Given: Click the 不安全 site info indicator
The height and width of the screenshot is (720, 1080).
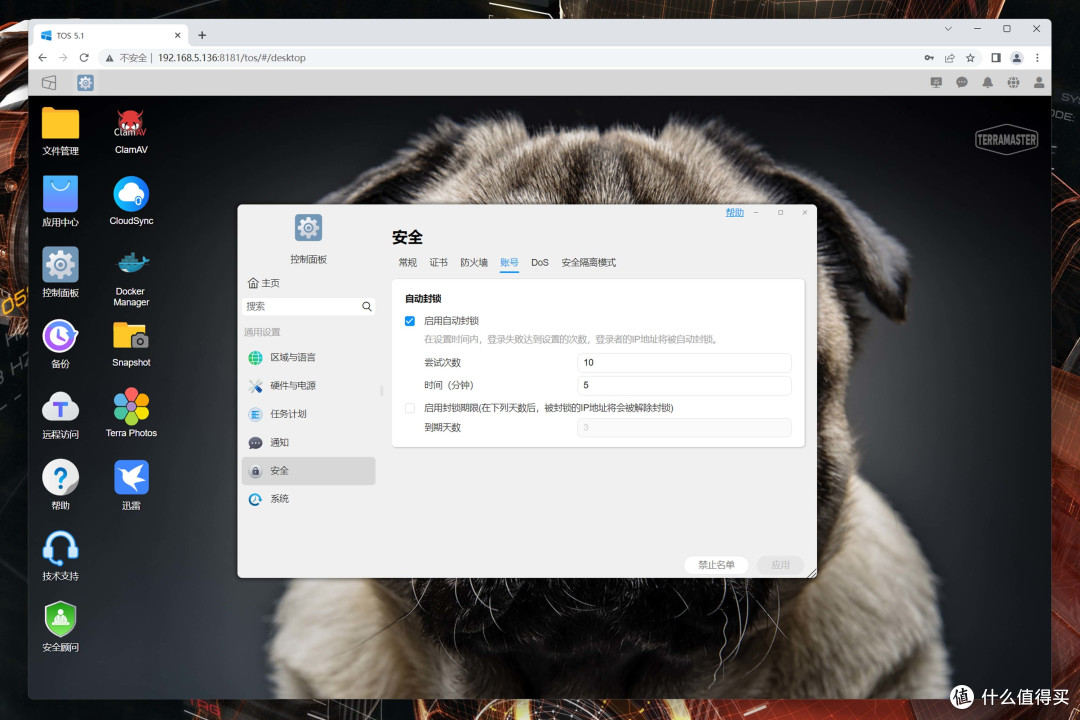Looking at the screenshot, I should click(x=126, y=58).
